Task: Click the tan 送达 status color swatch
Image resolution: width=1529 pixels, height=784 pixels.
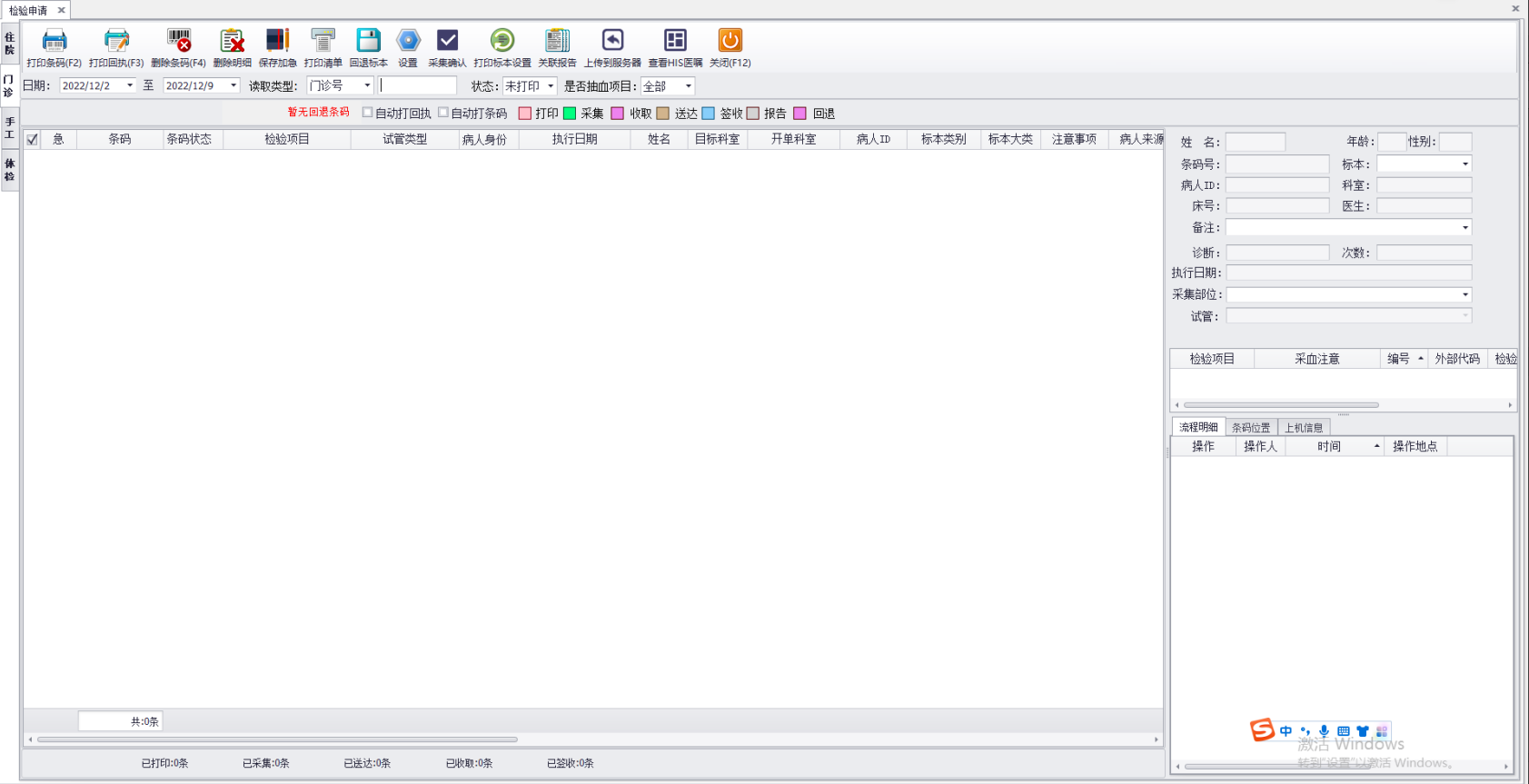Action: point(663,114)
